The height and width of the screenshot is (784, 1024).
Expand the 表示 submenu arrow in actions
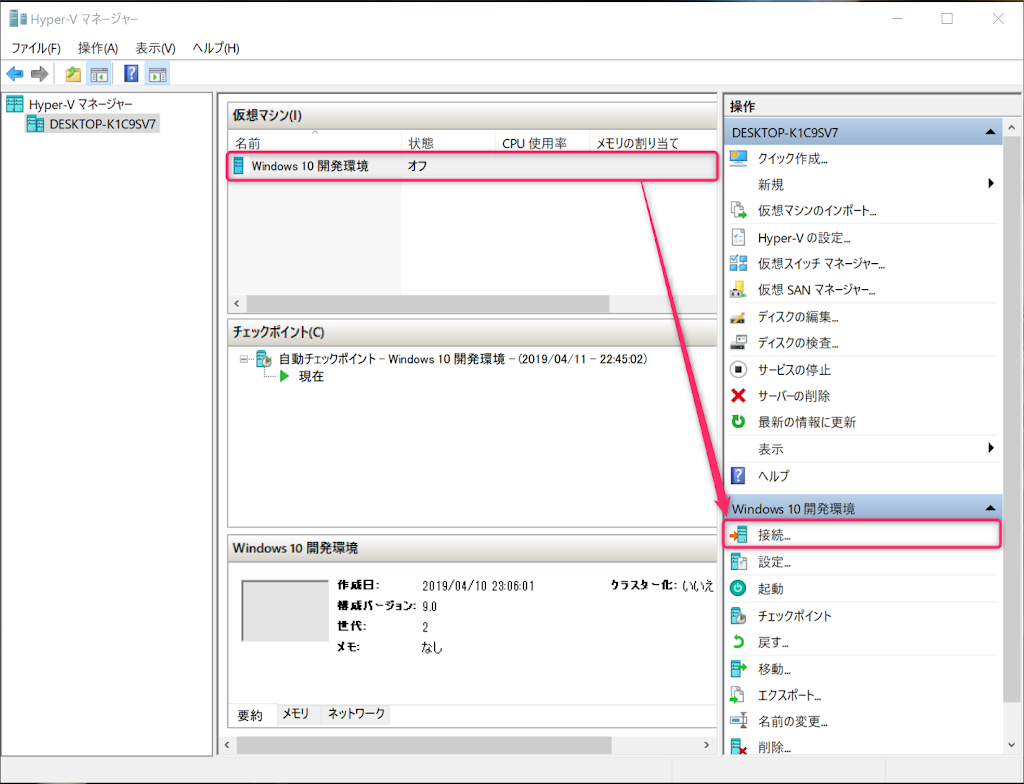click(991, 448)
